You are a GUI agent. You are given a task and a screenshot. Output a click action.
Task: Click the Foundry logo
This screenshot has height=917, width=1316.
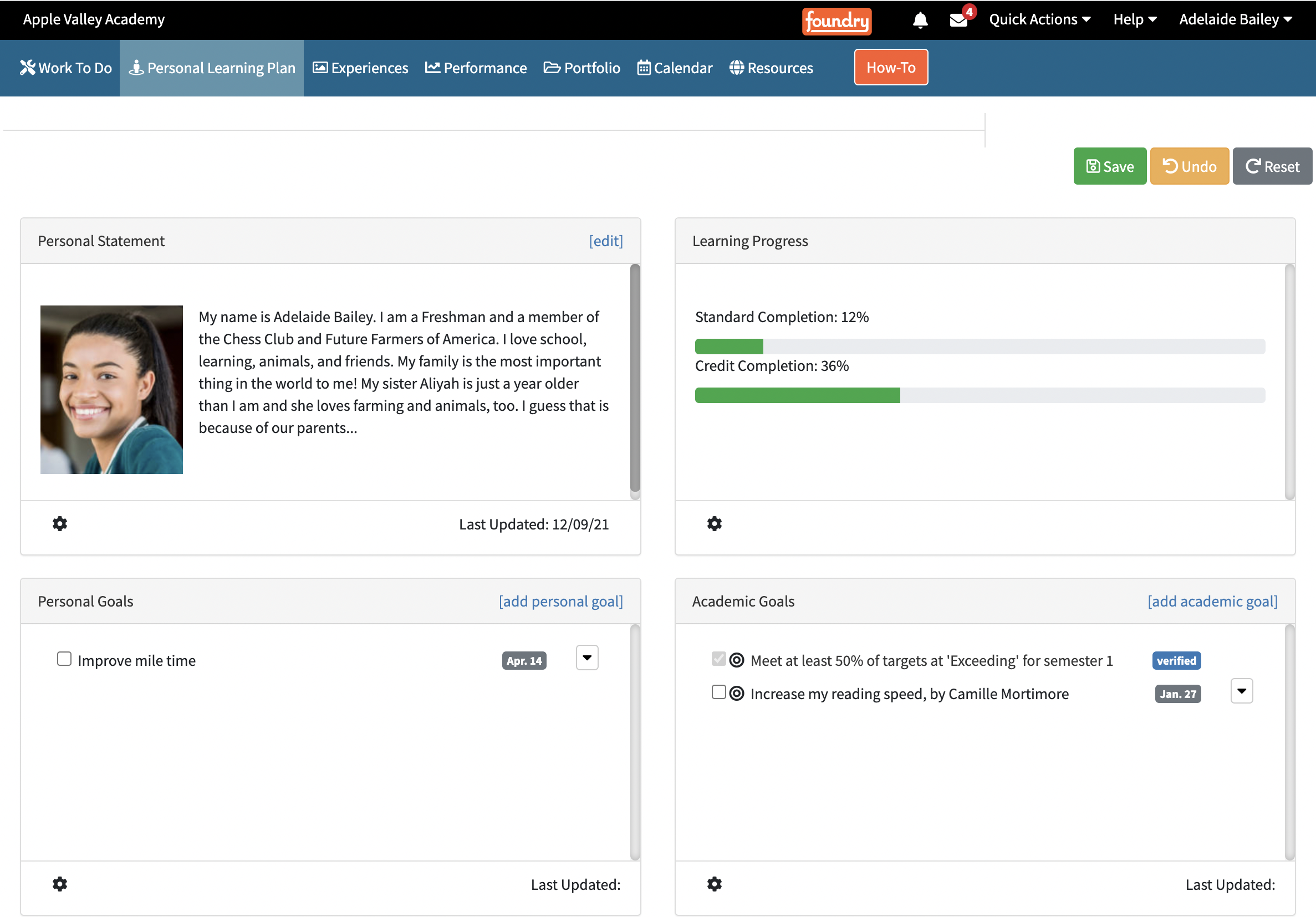[x=836, y=21]
